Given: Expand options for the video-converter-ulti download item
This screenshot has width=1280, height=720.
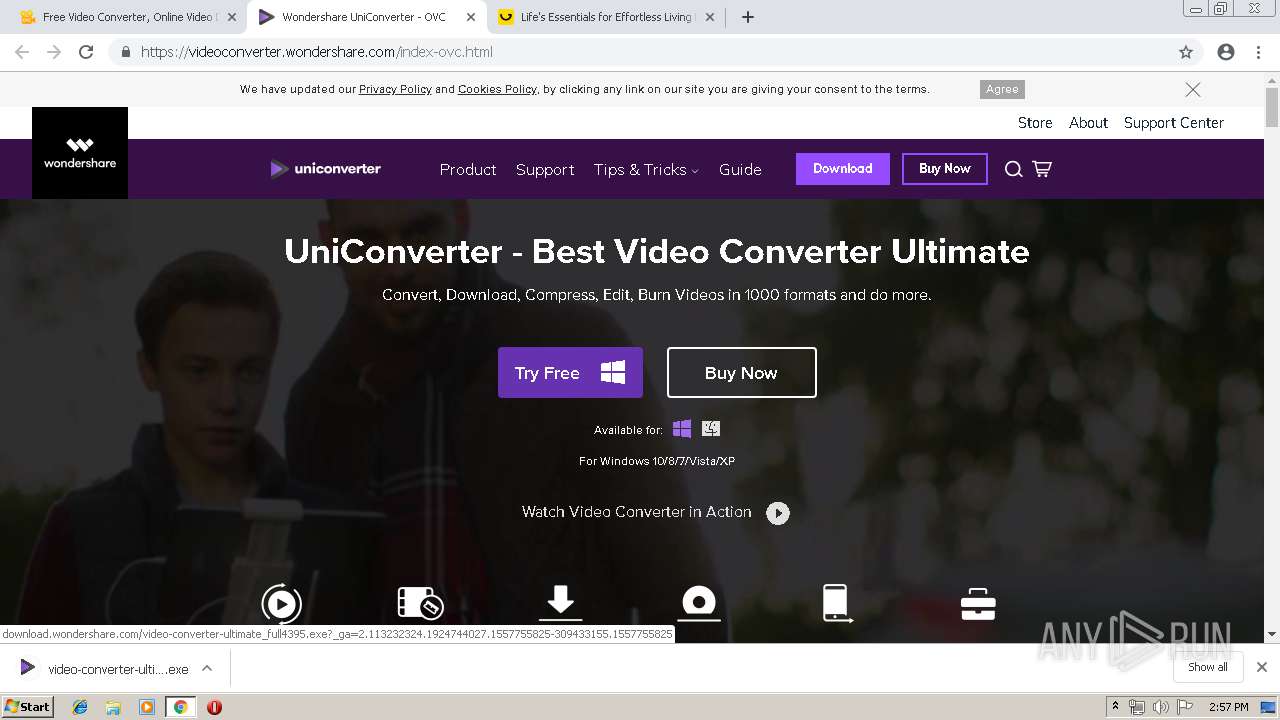Looking at the screenshot, I should click(x=207, y=669).
